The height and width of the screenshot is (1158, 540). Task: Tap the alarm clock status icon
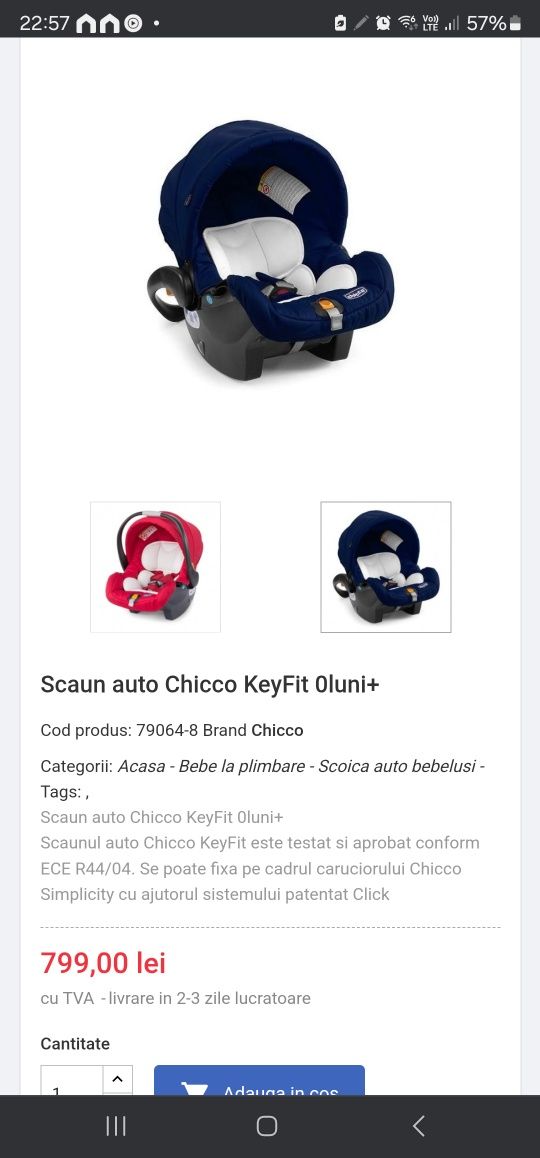point(383,23)
